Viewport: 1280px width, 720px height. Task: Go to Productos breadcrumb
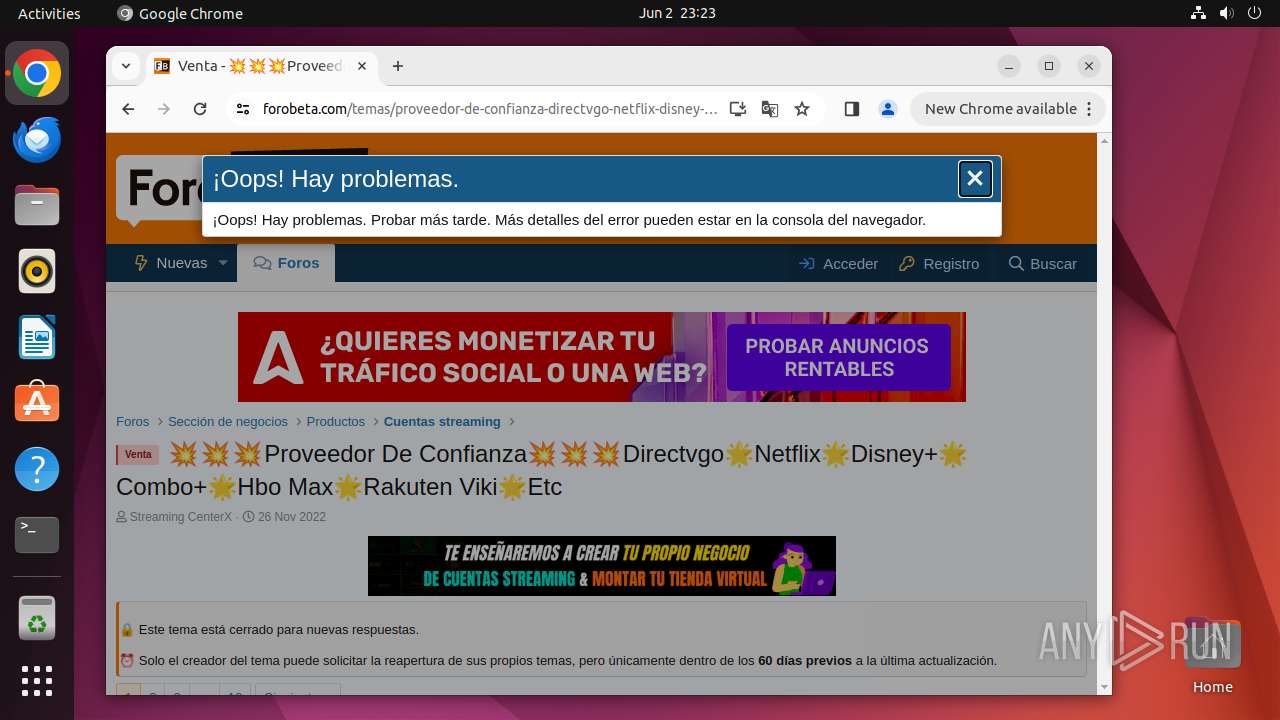pyautogui.click(x=336, y=422)
